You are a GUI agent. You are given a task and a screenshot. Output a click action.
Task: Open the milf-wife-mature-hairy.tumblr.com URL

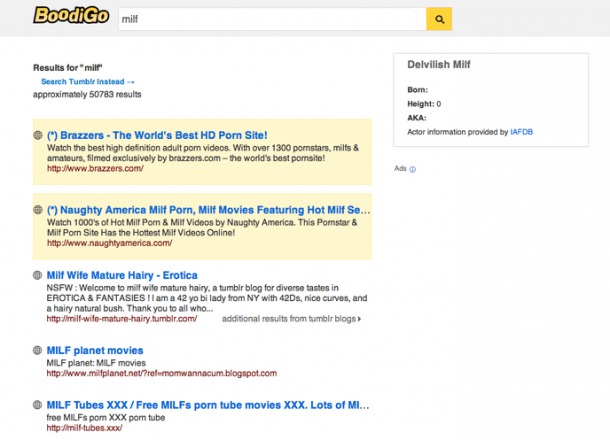[122, 319]
